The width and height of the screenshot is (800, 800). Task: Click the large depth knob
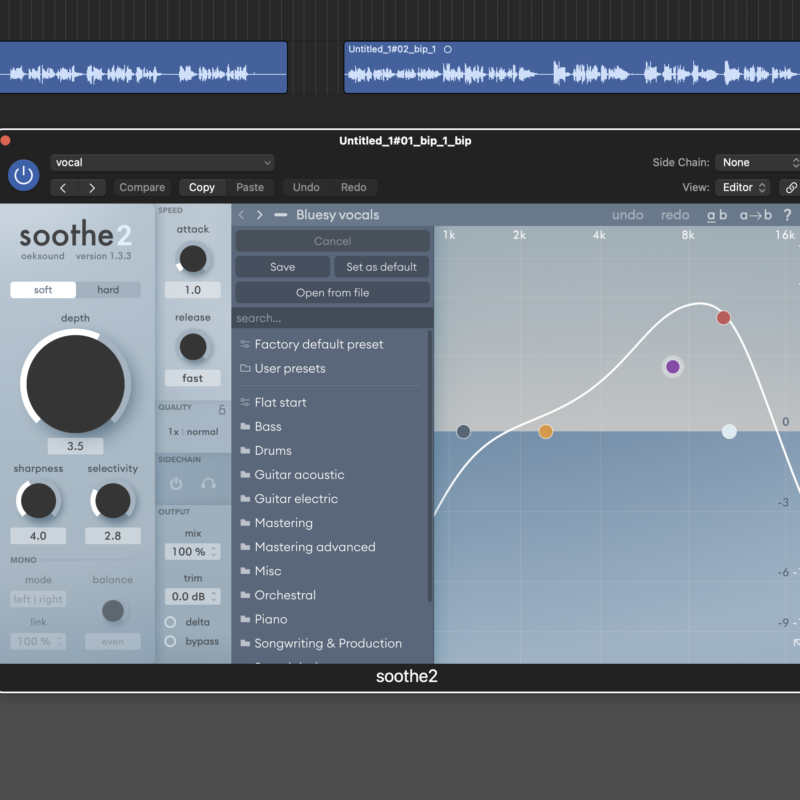(x=75, y=383)
